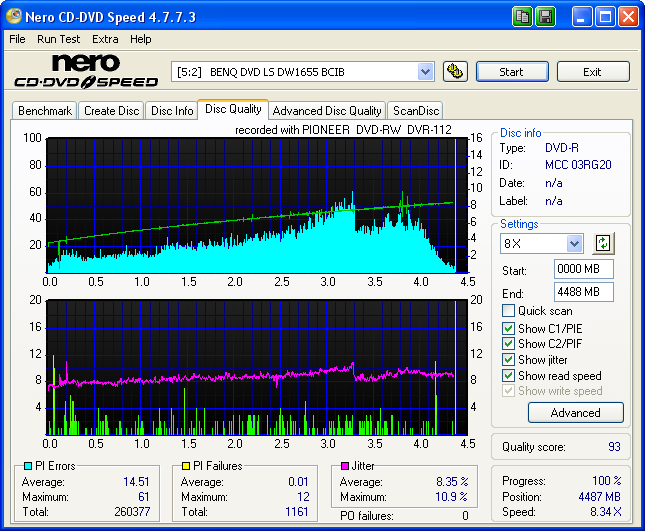The height and width of the screenshot is (531, 645).
Task: Open drive options icon next to drive selector
Action: click(x=455, y=72)
